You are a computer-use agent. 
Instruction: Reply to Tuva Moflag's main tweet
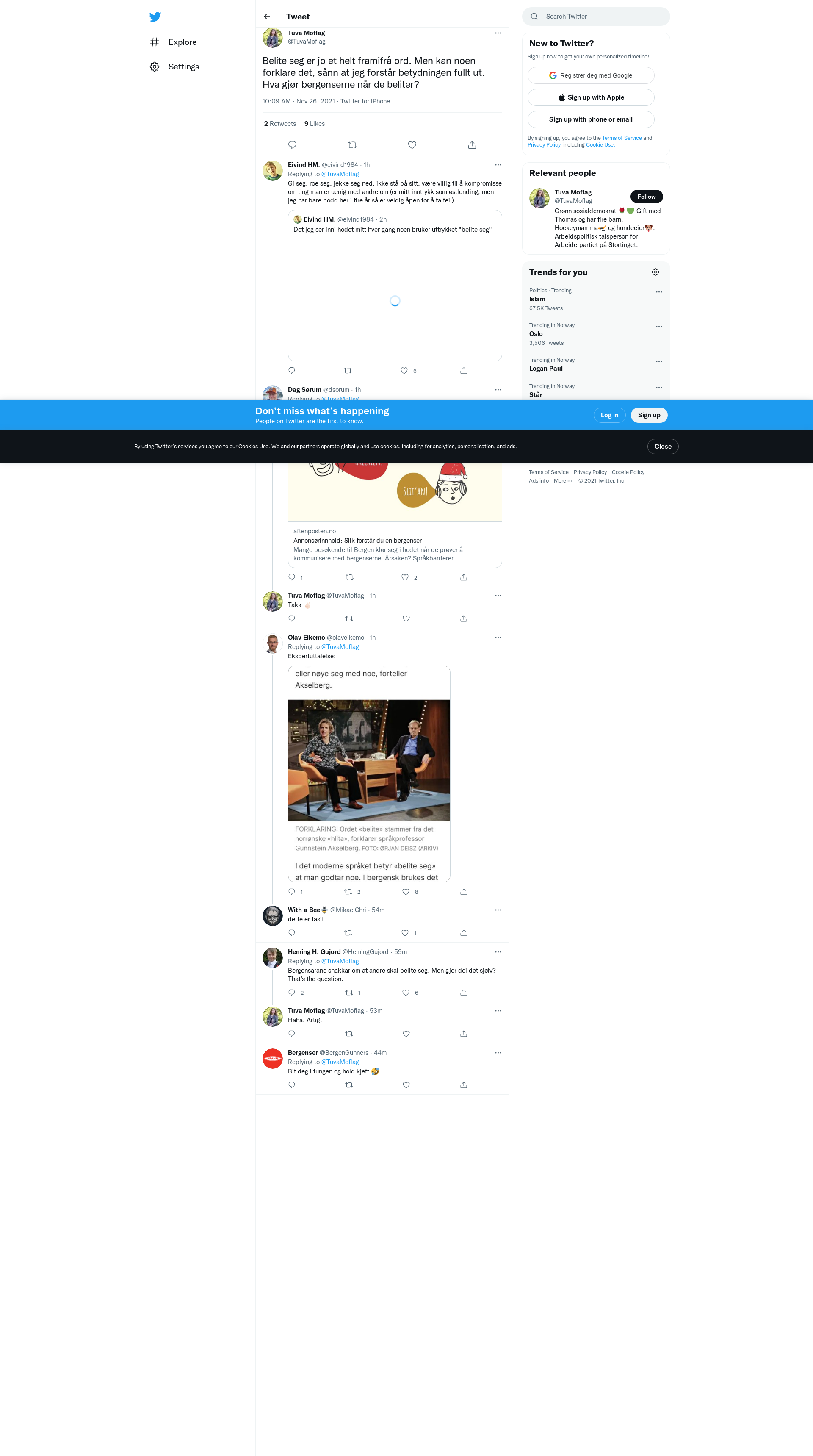[x=292, y=145]
